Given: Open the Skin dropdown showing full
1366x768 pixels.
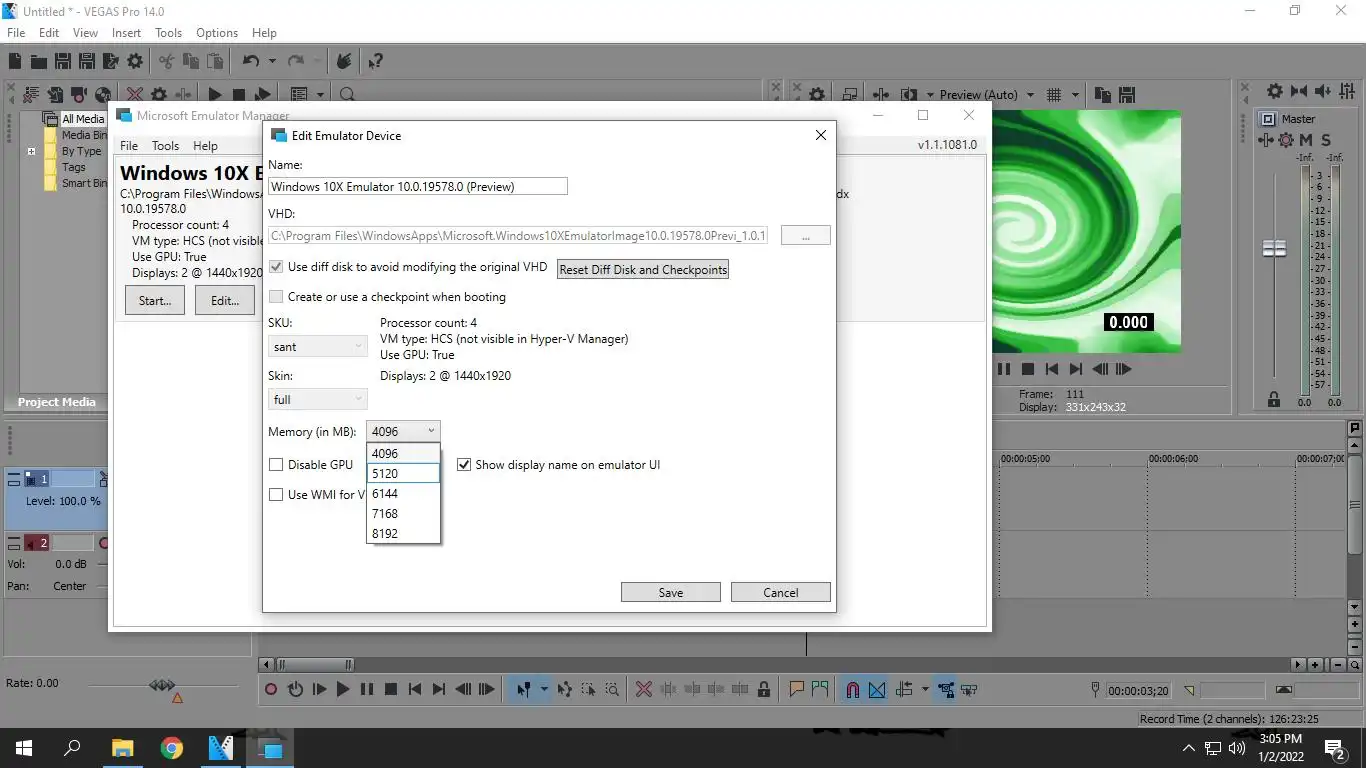Looking at the screenshot, I should pos(318,399).
